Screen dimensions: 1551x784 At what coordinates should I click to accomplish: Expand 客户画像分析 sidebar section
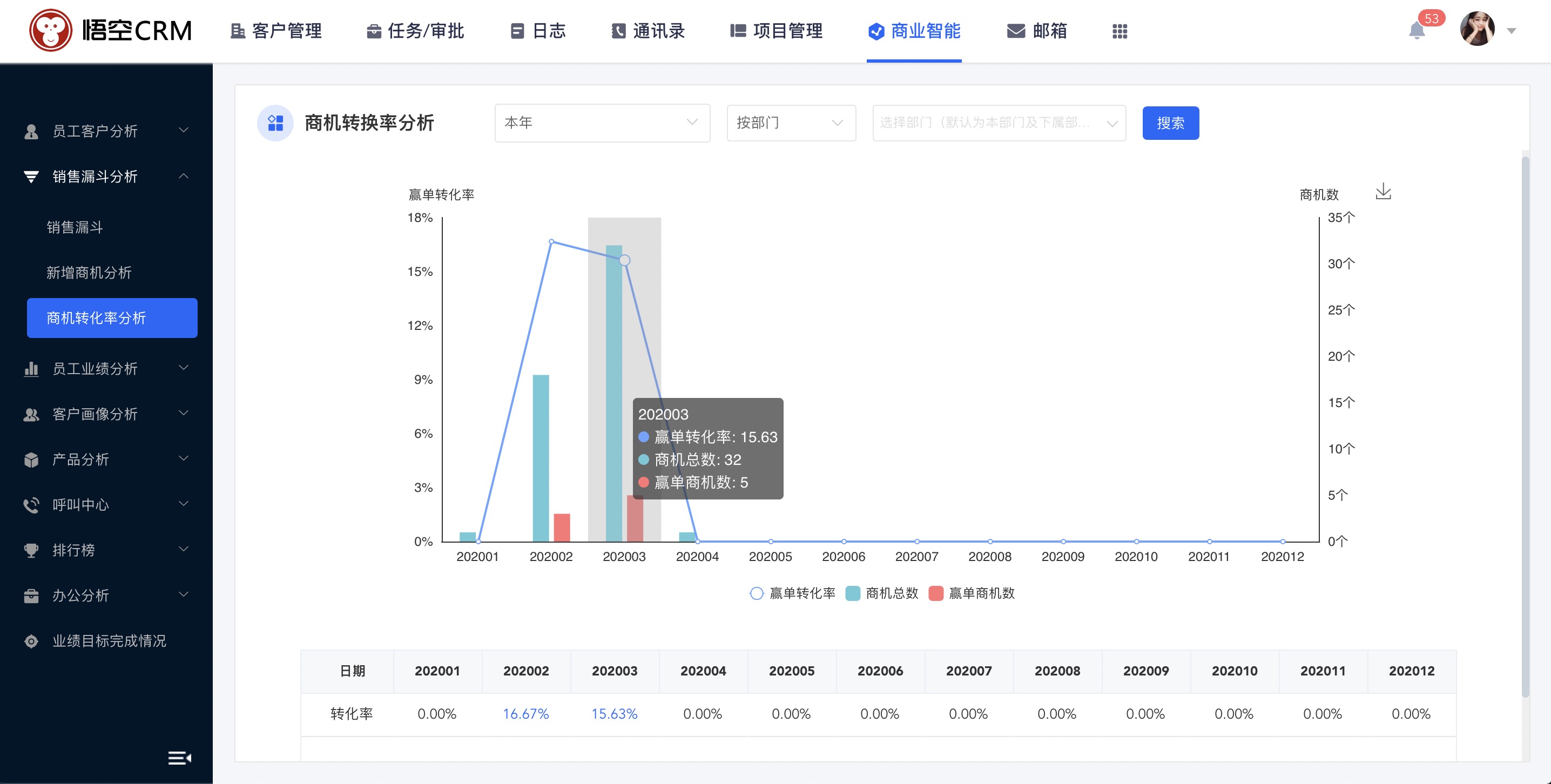106,414
